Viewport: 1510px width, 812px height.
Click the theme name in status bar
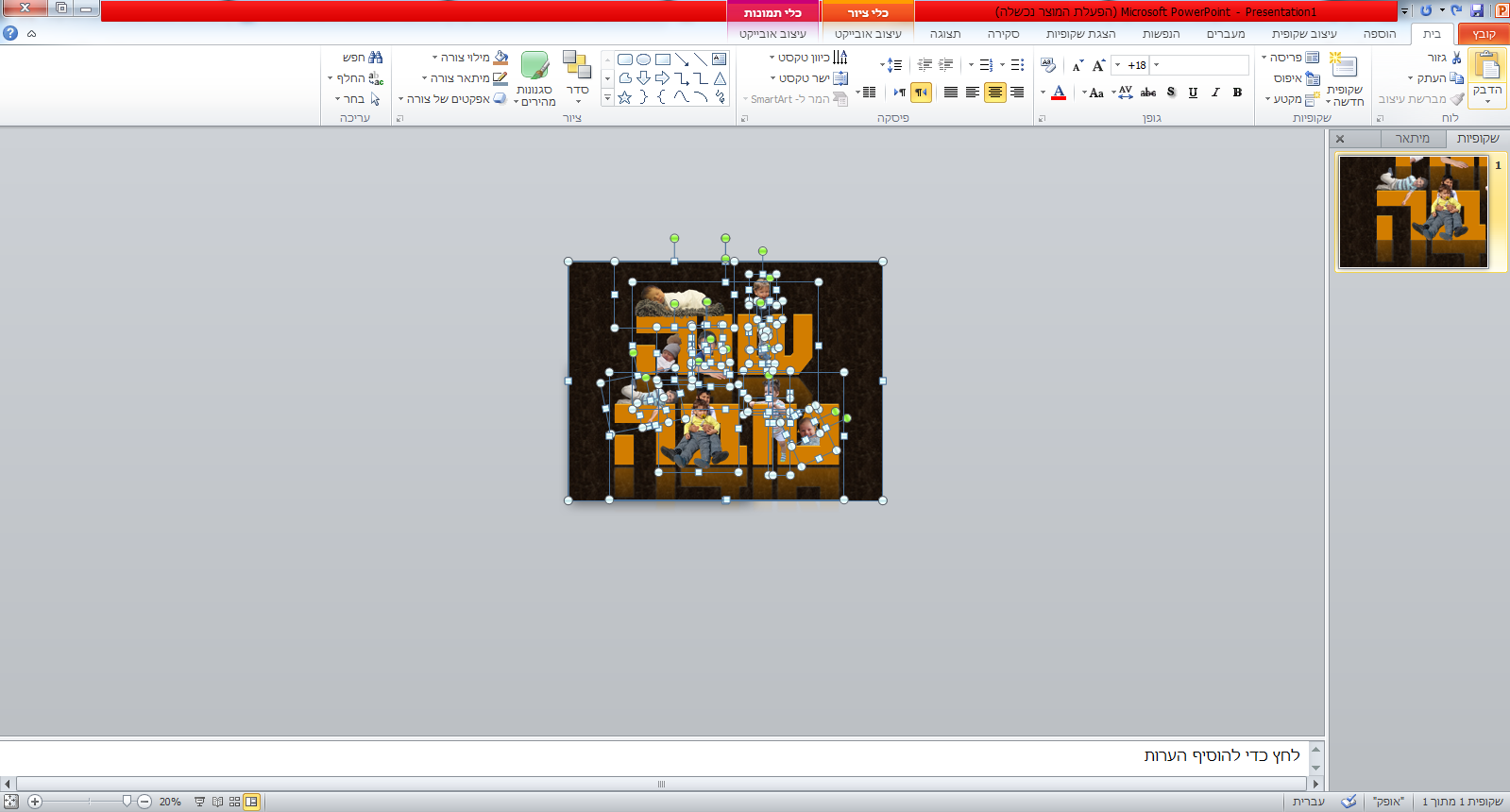1388,802
